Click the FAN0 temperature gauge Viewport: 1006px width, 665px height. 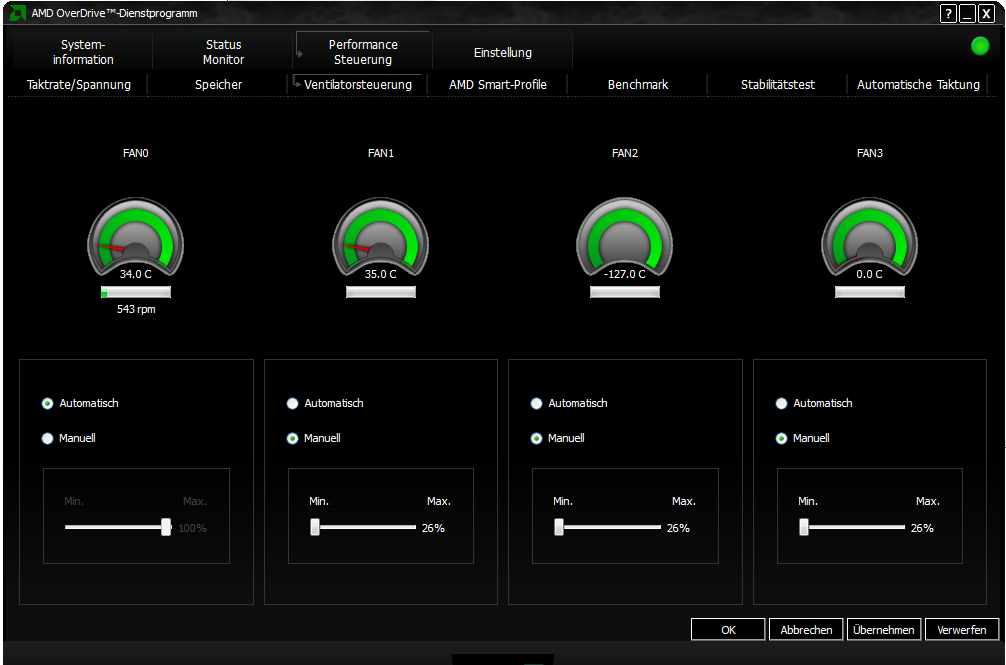tap(135, 239)
